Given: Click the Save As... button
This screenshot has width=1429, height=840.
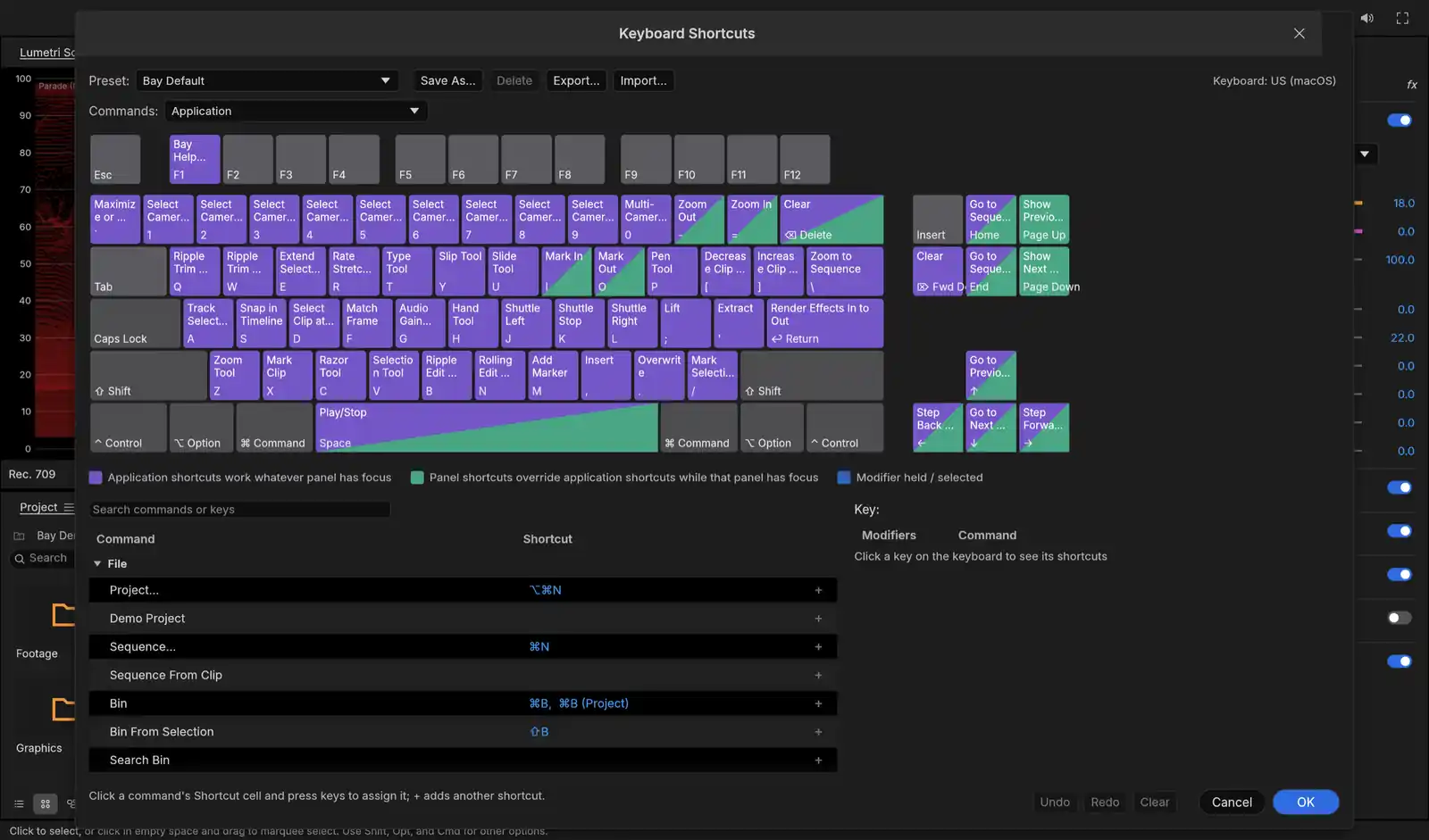Looking at the screenshot, I should click(448, 80).
